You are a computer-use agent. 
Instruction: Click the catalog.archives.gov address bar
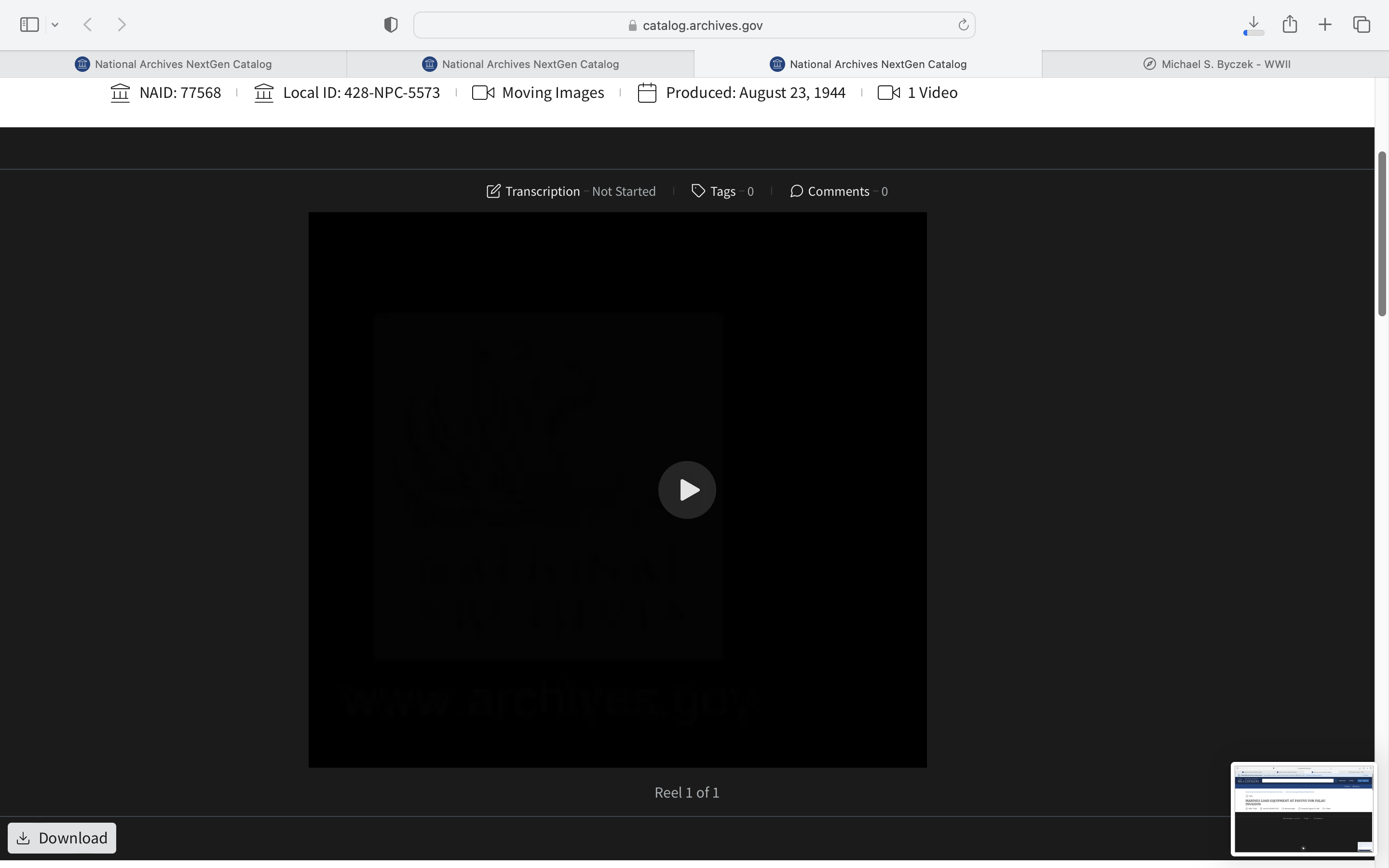click(x=701, y=25)
